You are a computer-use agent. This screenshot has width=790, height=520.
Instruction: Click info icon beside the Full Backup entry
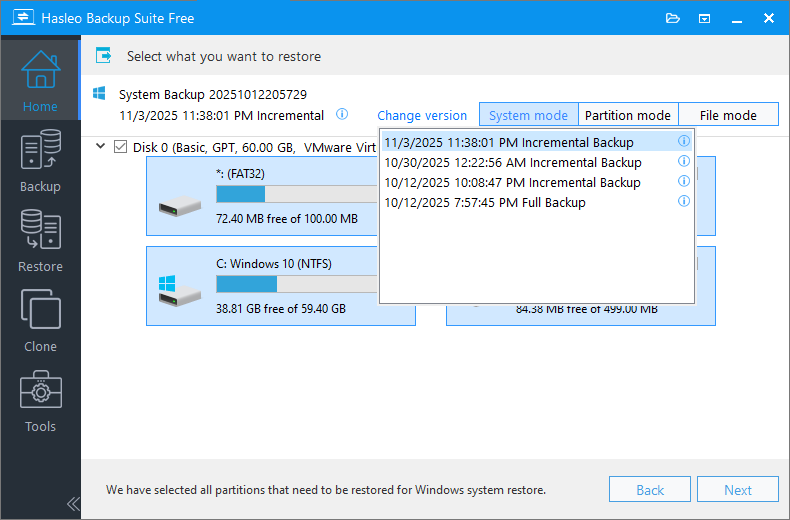tap(684, 202)
